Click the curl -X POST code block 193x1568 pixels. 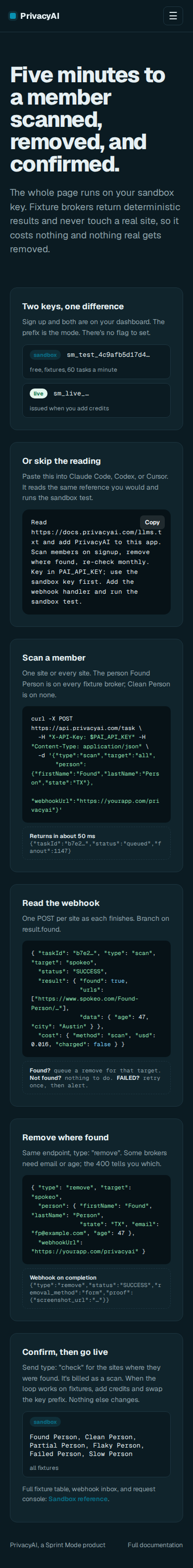[96, 765]
